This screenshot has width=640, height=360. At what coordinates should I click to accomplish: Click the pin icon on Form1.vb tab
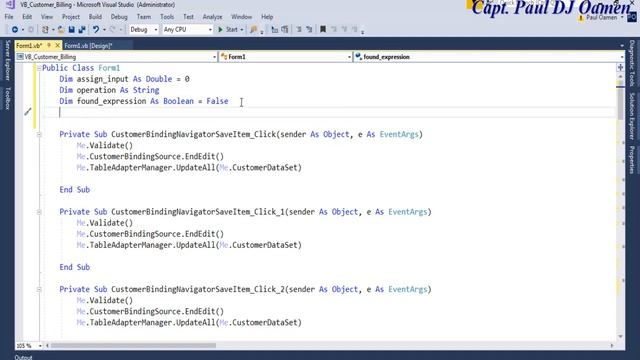click(49, 45)
